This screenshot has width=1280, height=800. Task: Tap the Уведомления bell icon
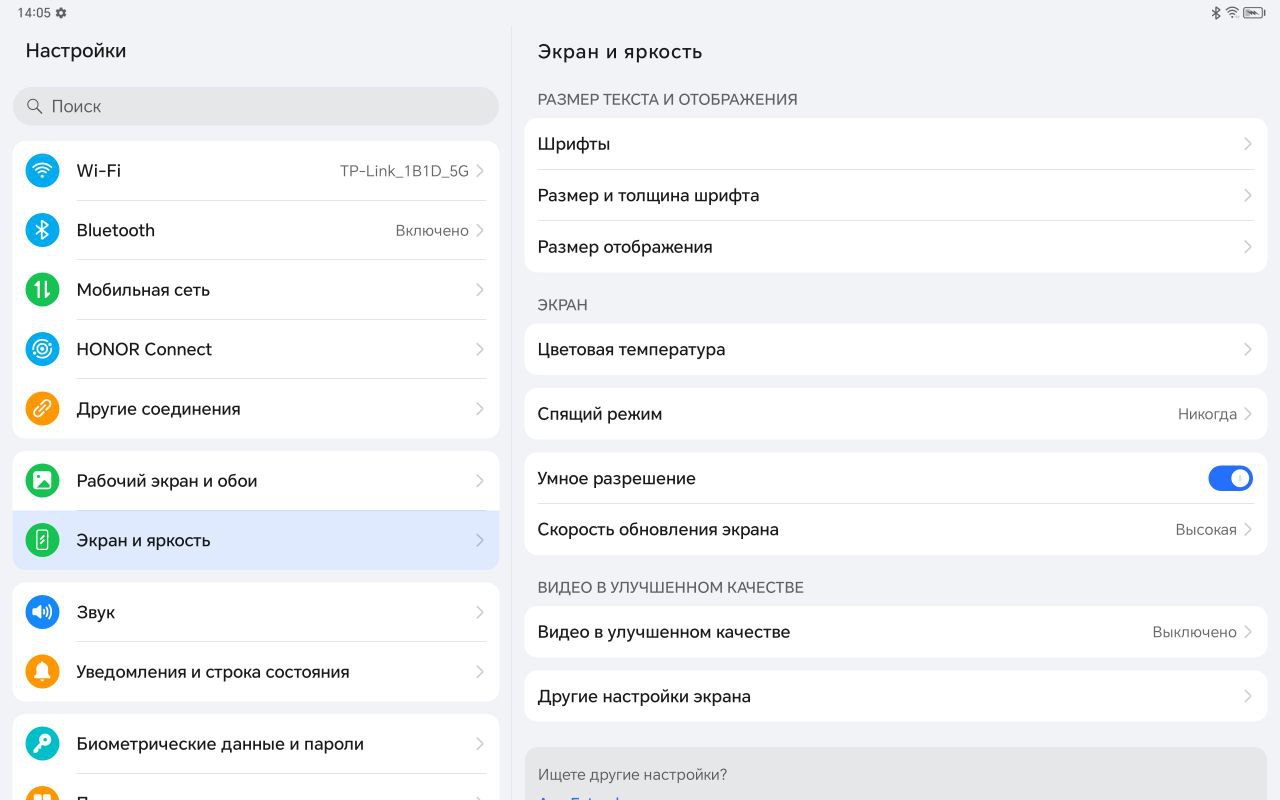coord(42,672)
